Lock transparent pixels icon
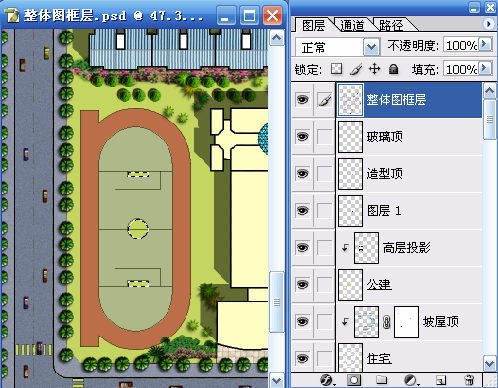This screenshot has width=498, height=388. tap(336, 69)
